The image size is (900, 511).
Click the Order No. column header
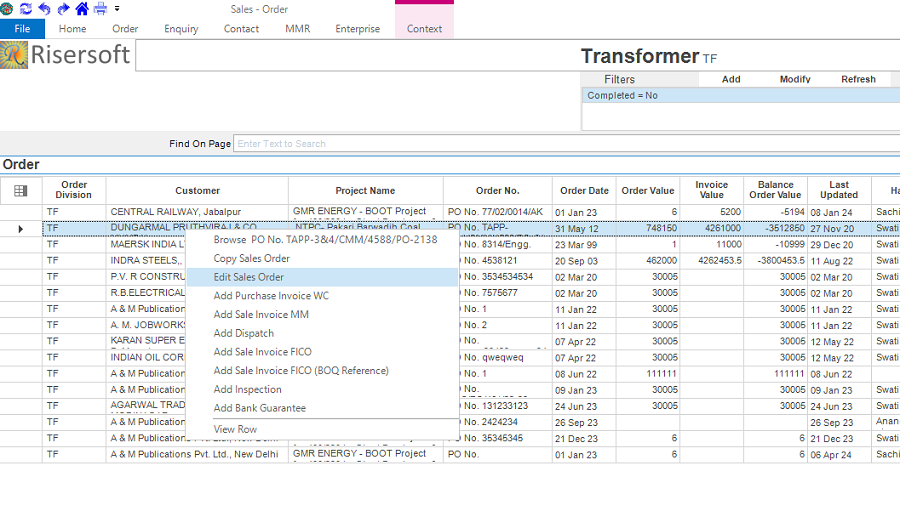498,190
